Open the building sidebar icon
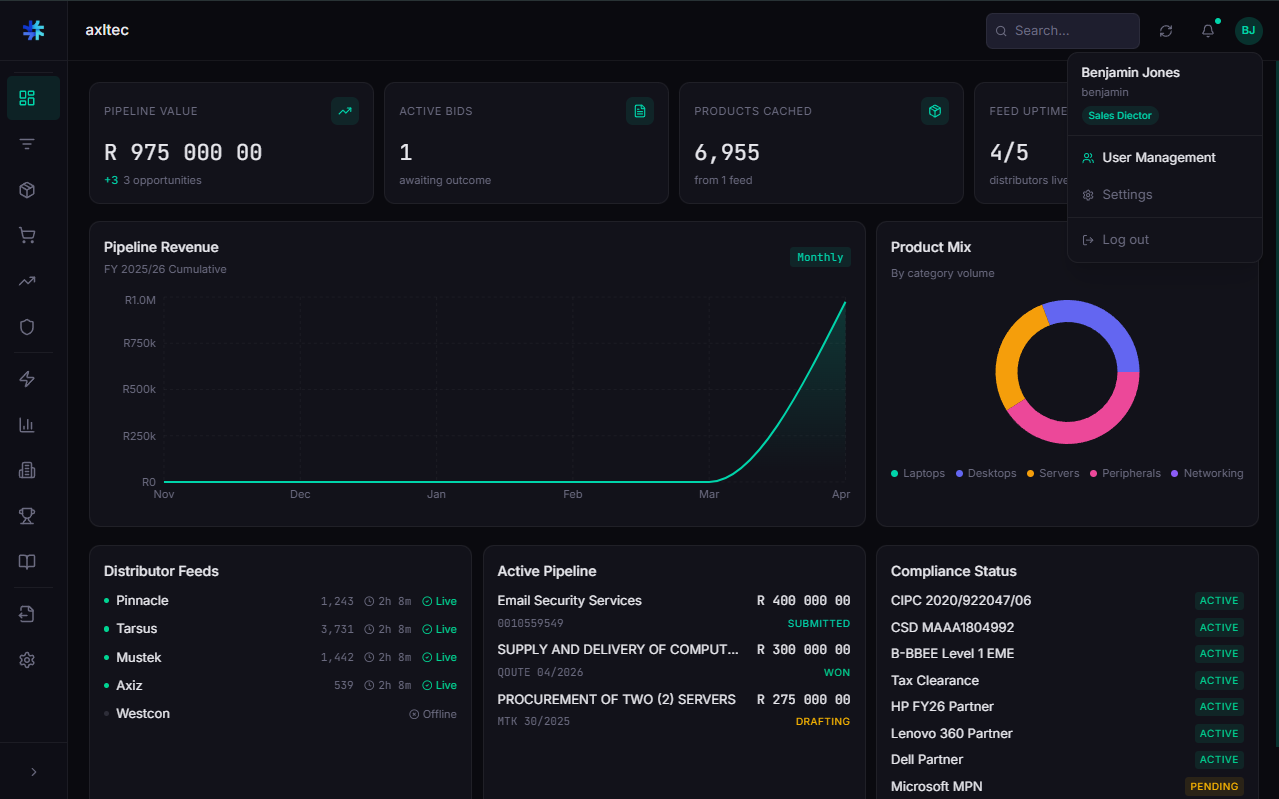 click(x=27, y=470)
